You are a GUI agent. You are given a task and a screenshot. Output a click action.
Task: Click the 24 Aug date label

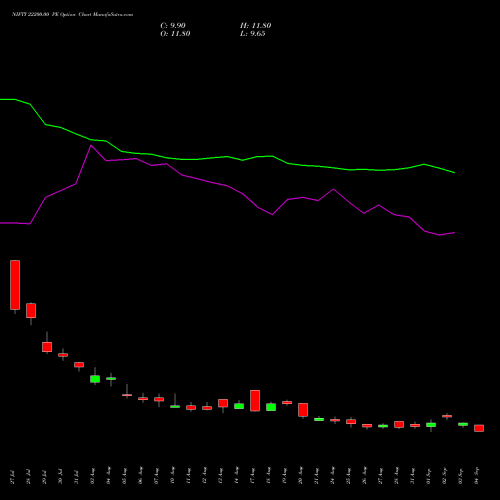coord(333,476)
